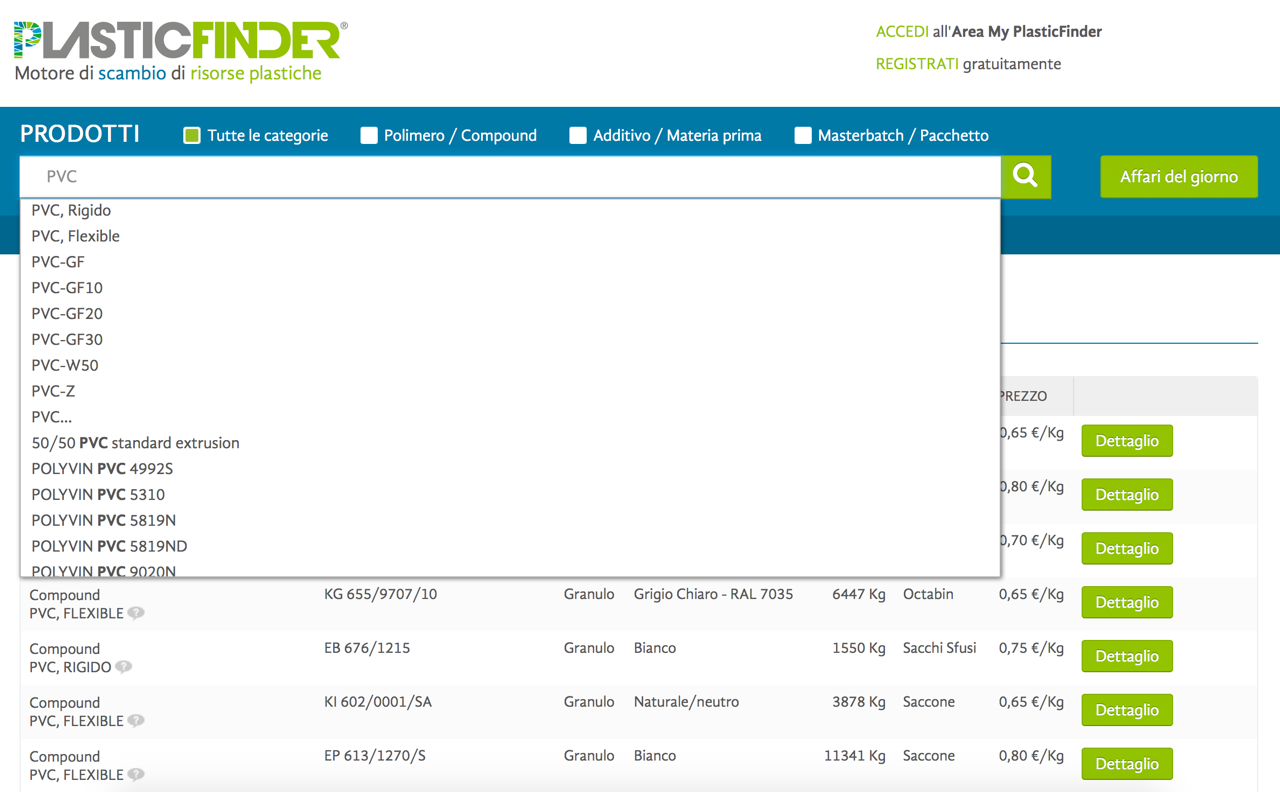
Task: Pick the 'PVC-Z' suggestion
Action: (x=510, y=392)
